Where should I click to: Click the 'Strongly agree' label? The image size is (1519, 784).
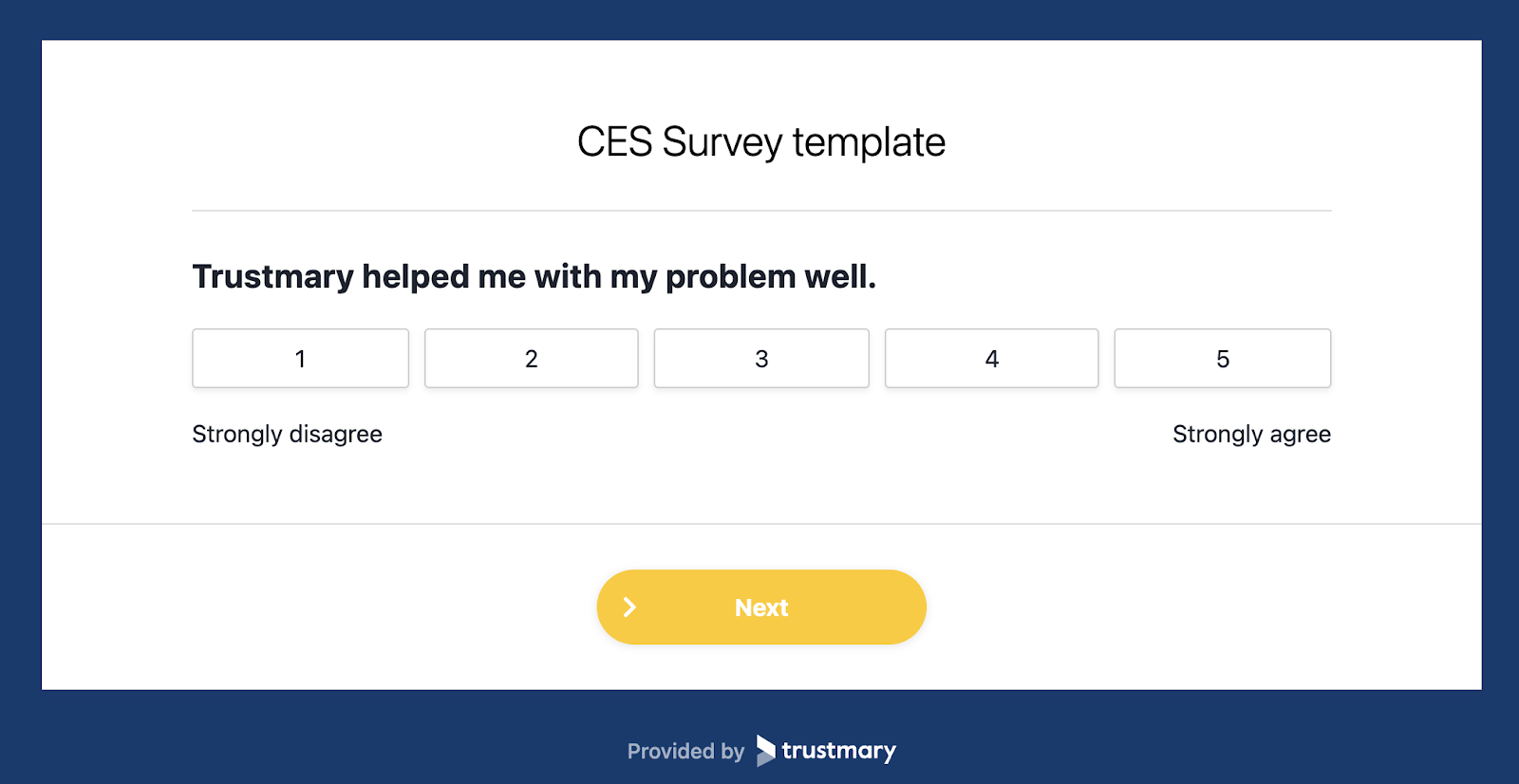(x=1251, y=435)
